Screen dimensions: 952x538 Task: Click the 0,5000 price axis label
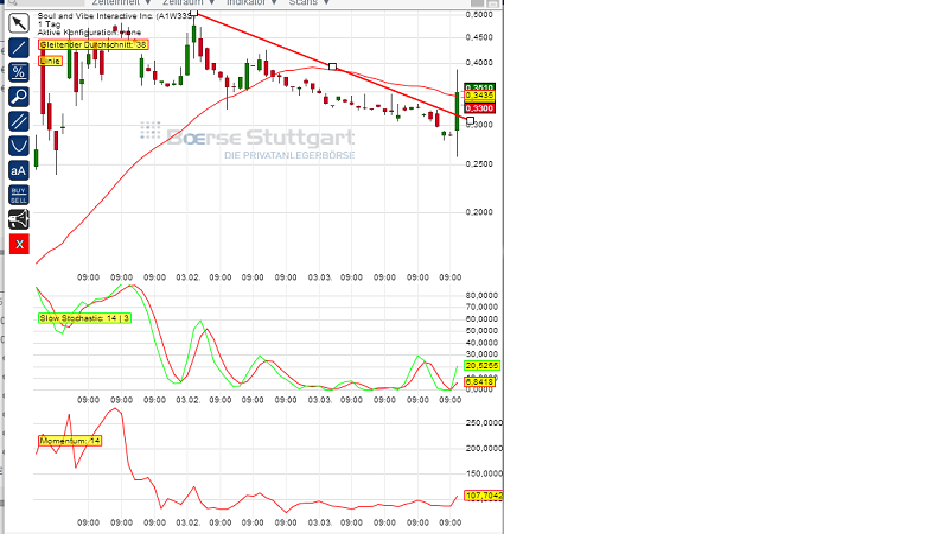(x=480, y=15)
